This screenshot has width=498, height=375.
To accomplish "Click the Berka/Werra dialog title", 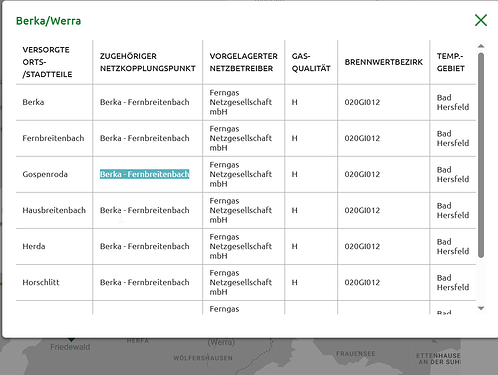I will click(x=48, y=21).
